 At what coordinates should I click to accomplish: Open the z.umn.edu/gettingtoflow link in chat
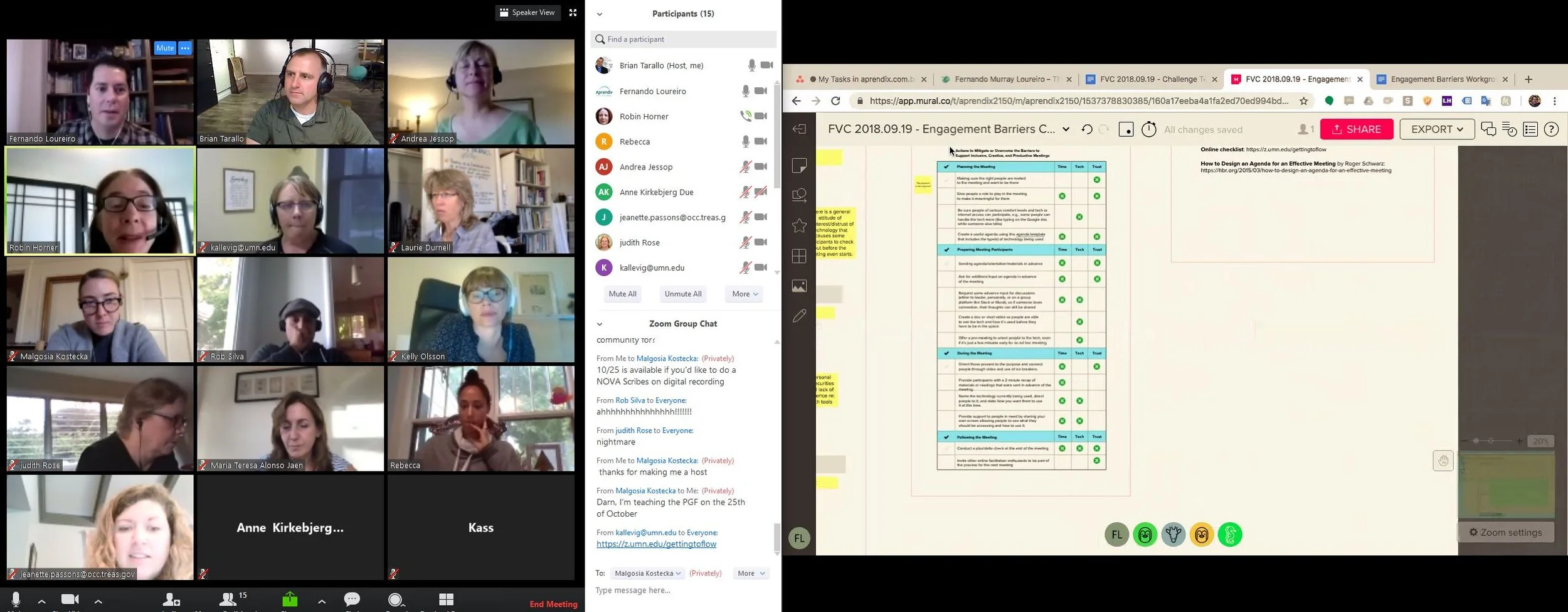[655, 544]
